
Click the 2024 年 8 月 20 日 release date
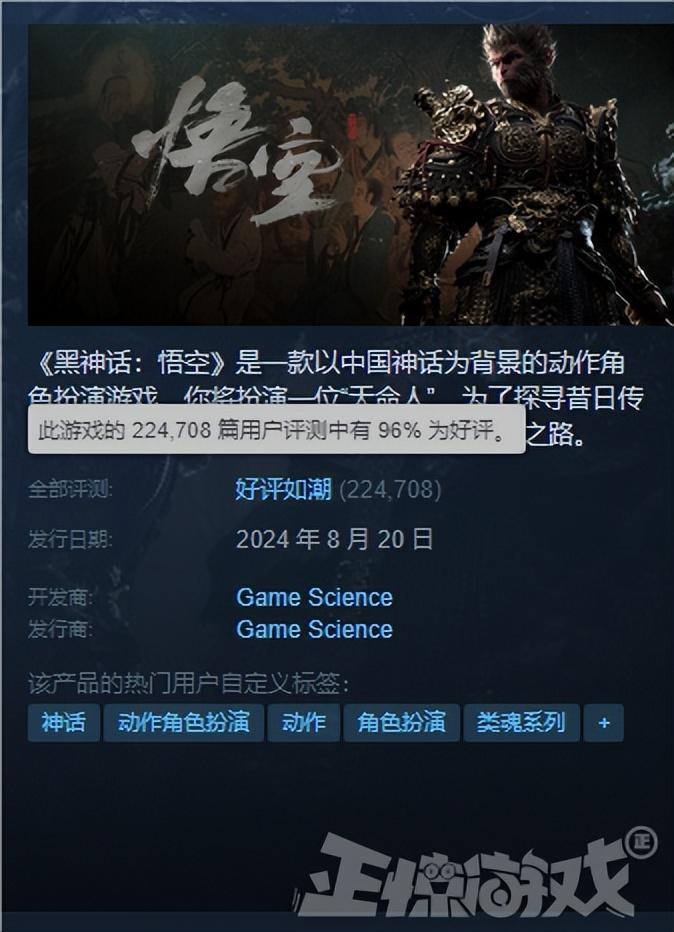coord(335,539)
